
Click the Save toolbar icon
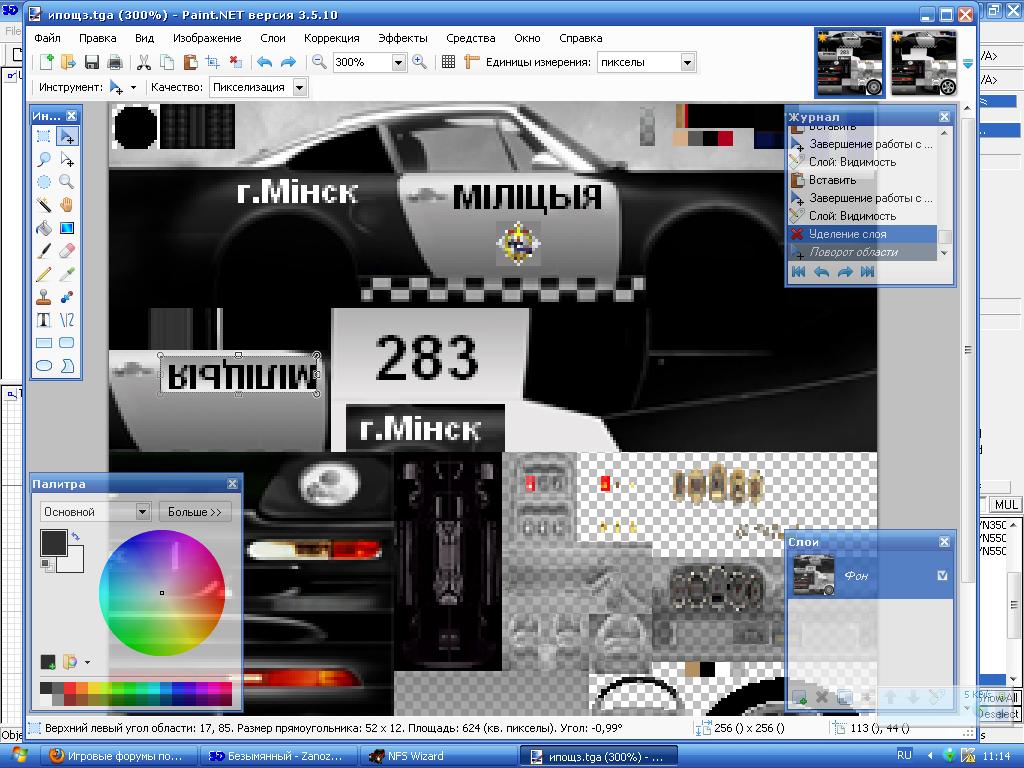point(91,62)
